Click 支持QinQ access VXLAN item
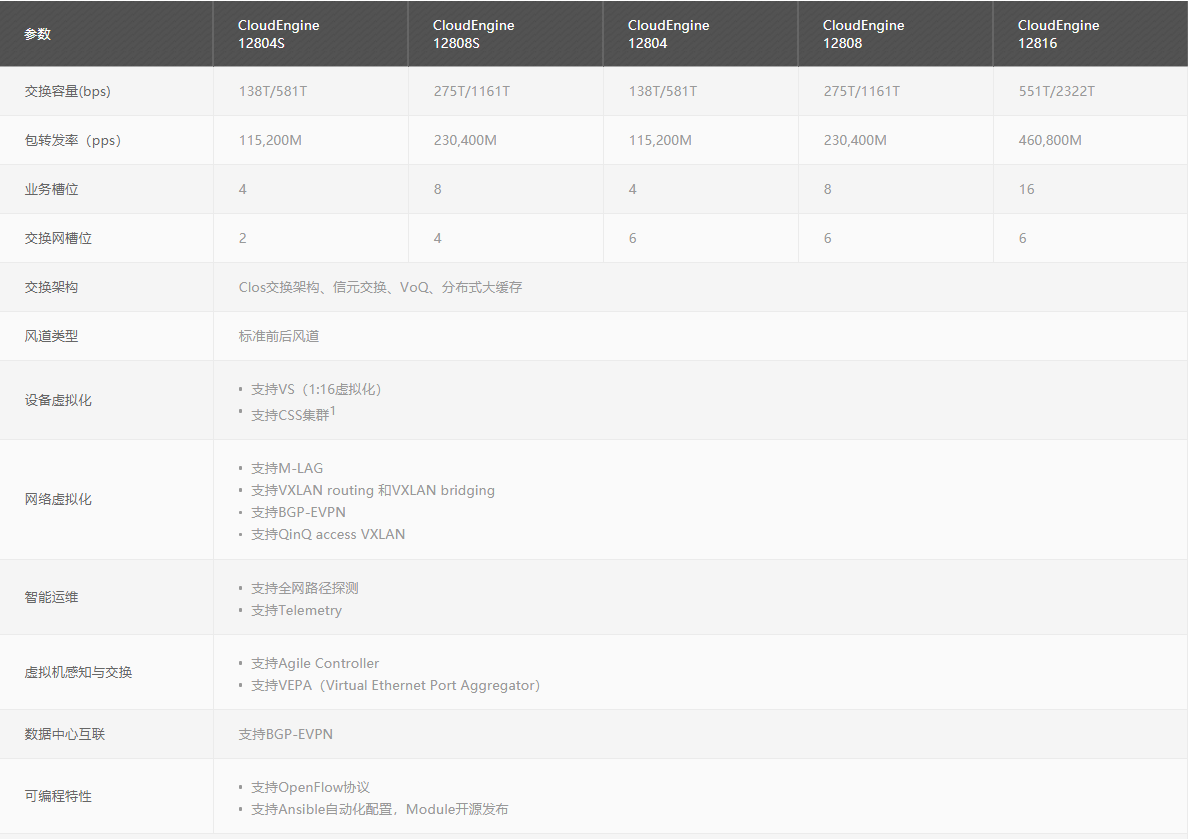 327,534
